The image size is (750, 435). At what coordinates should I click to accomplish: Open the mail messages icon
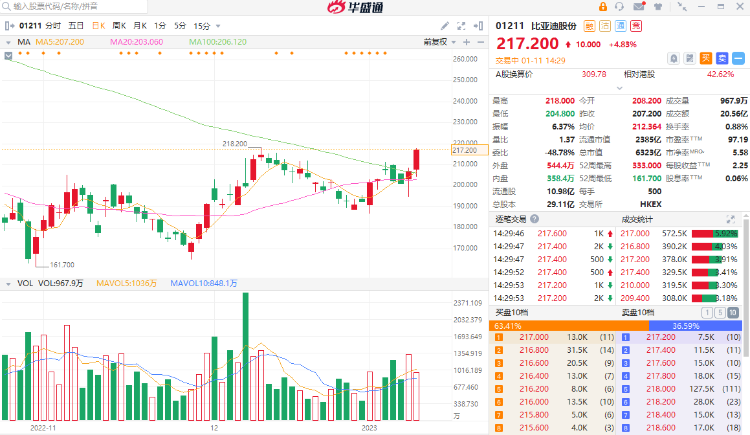(x=639, y=6)
